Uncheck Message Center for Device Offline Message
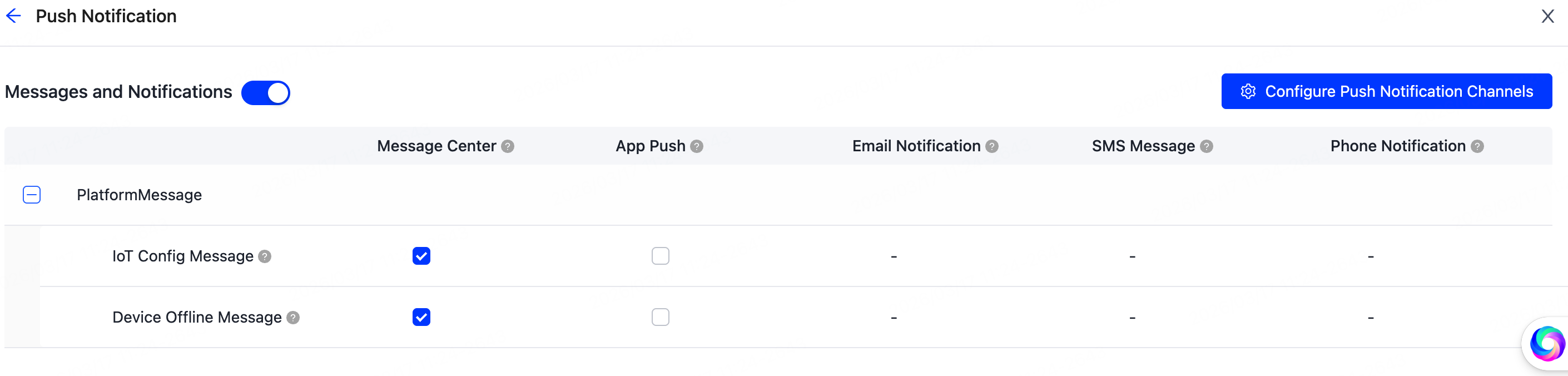 [421, 317]
